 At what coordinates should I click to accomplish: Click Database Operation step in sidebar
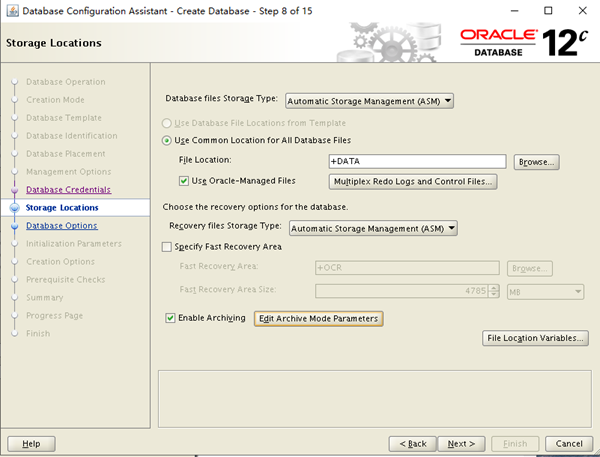coord(66,82)
